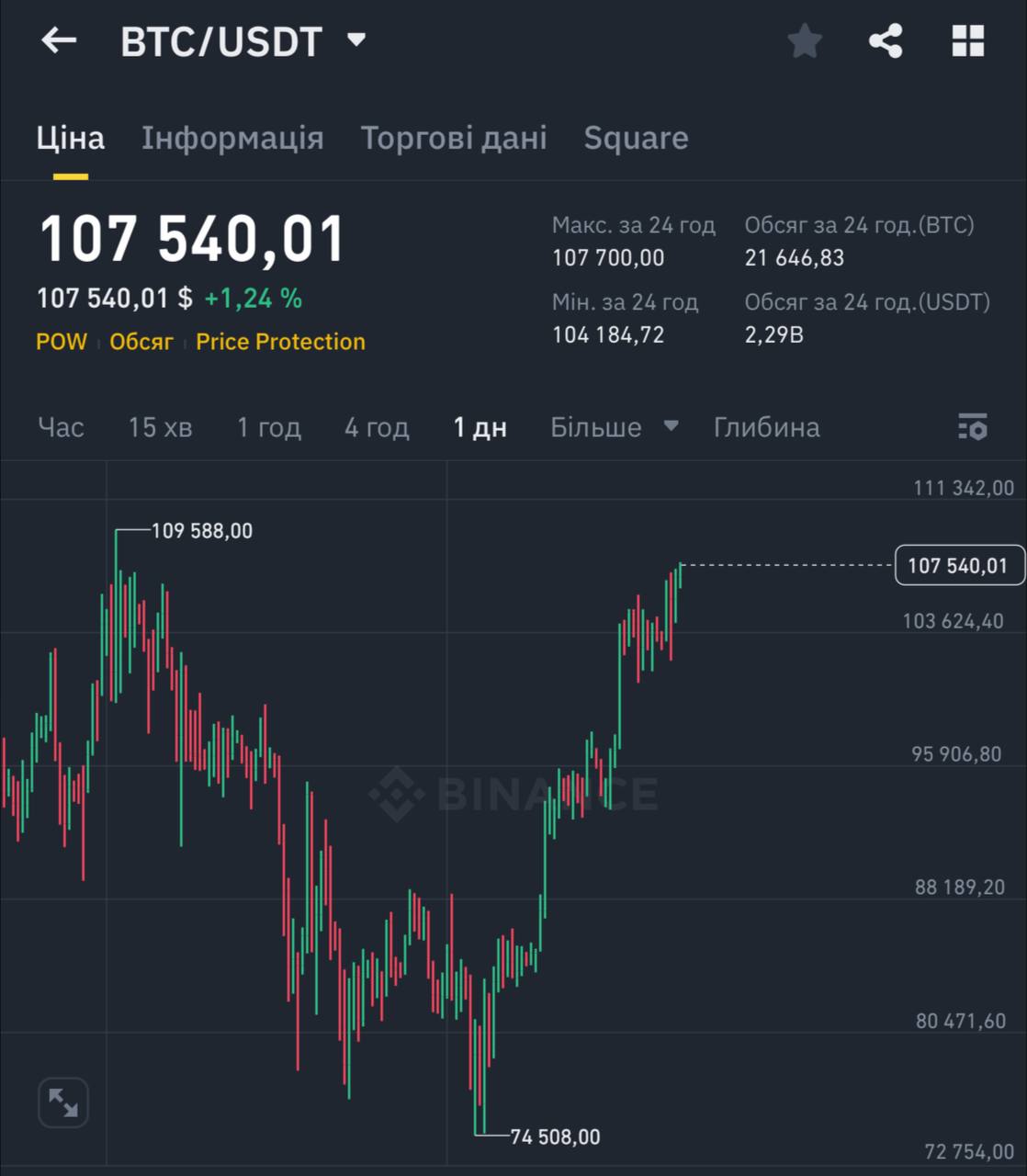Expand chart to fullscreen with arrows icon
Viewport: 1027px width, 1176px height.
pyautogui.click(x=63, y=1102)
